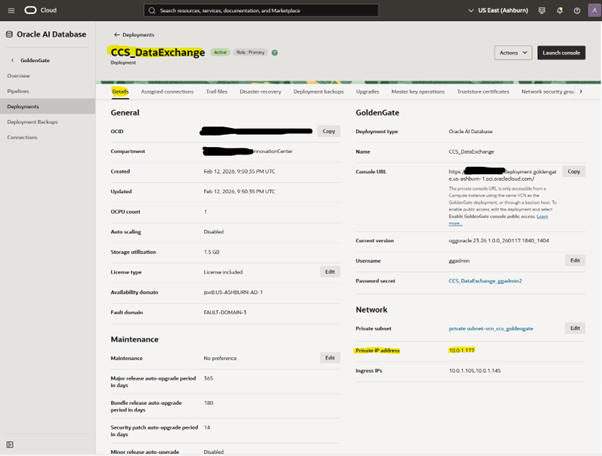The height and width of the screenshot is (456, 602).
Task: Open the Network security groups tab
Action: [x=548, y=91]
